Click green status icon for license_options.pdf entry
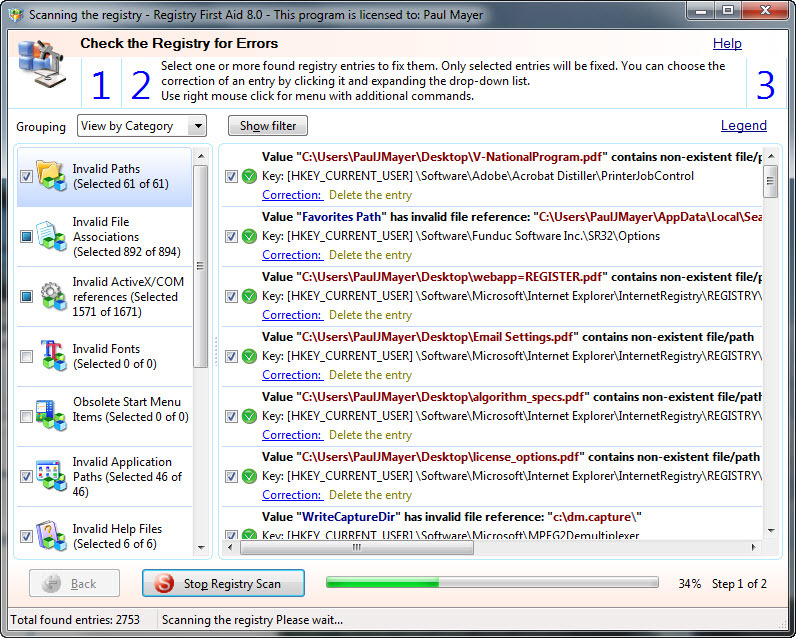Viewport: 796px width, 638px height. (249, 476)
